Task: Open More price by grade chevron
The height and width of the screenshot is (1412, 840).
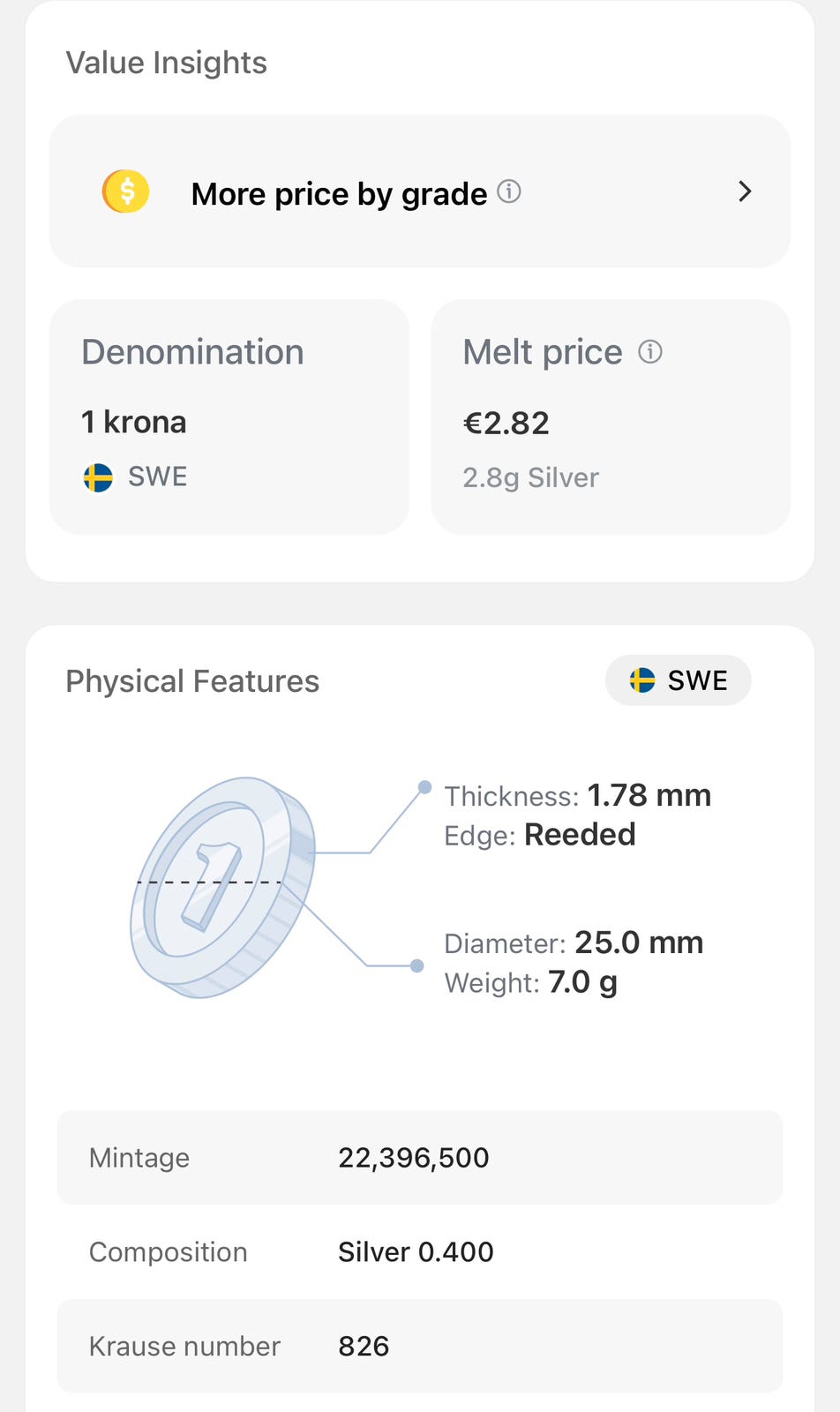Action: (745, 192)
